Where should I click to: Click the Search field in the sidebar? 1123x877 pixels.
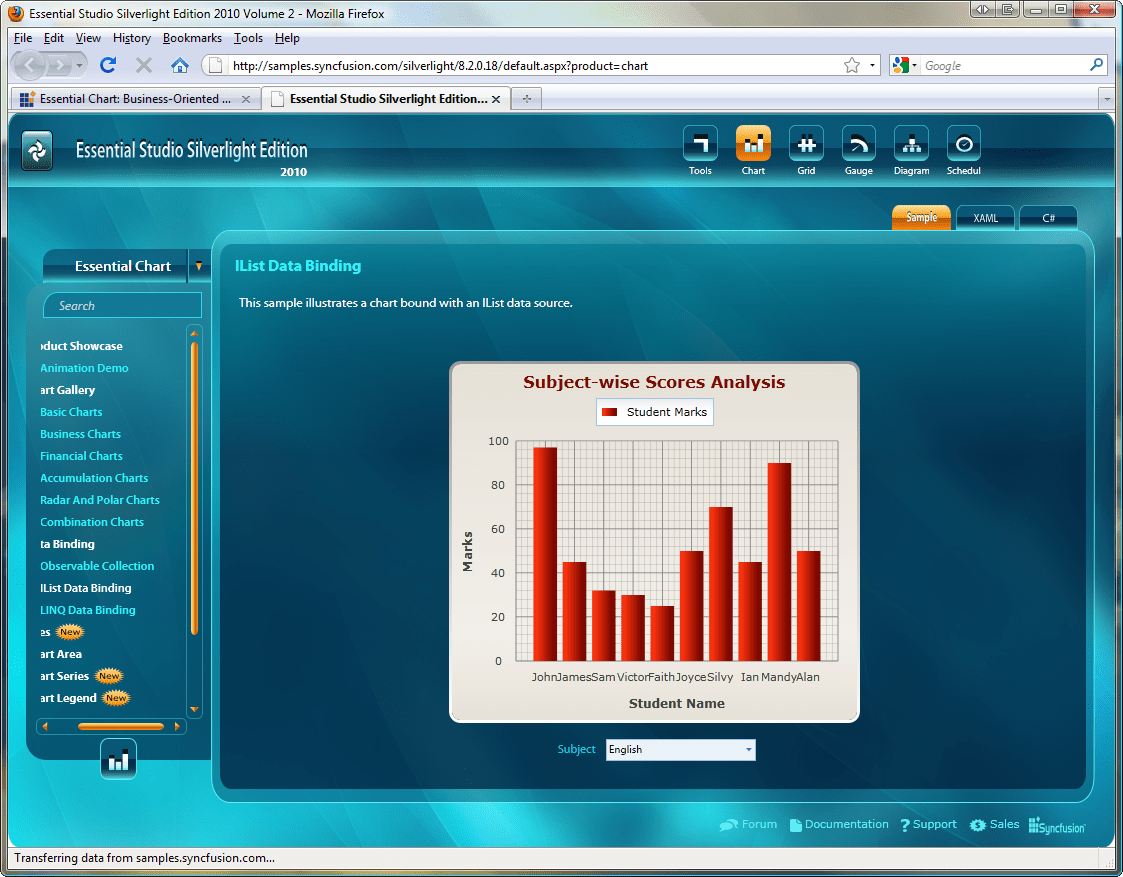[122, 305]
